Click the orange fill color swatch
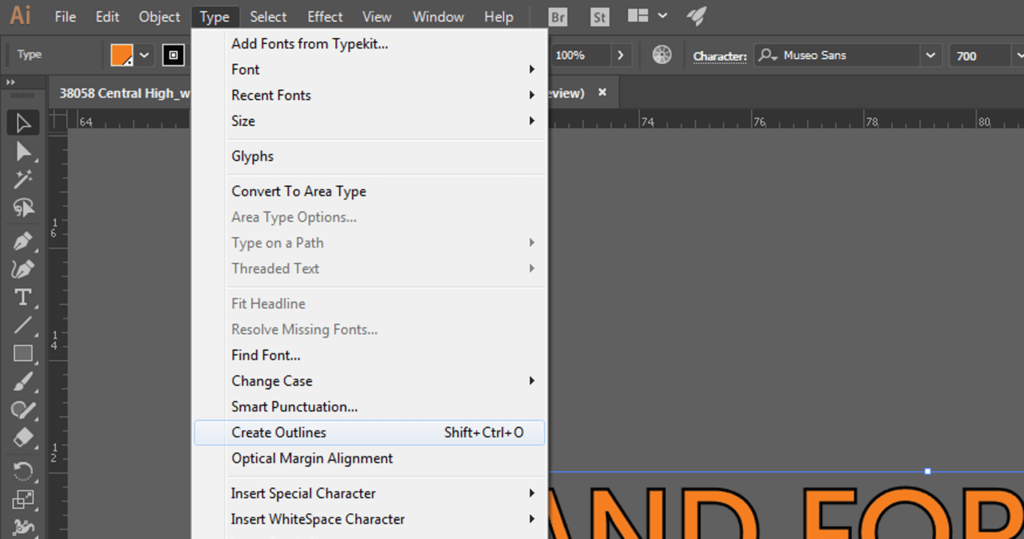This screenshot has height=539, width=1024. (122, 55)
